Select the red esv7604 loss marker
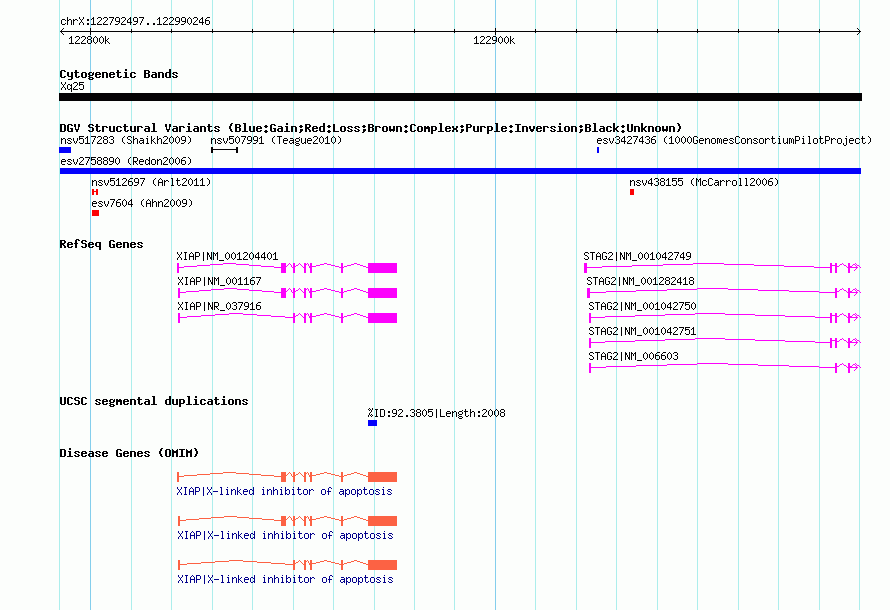Viewport: 890px width, 610px height. tap(95, 213)
